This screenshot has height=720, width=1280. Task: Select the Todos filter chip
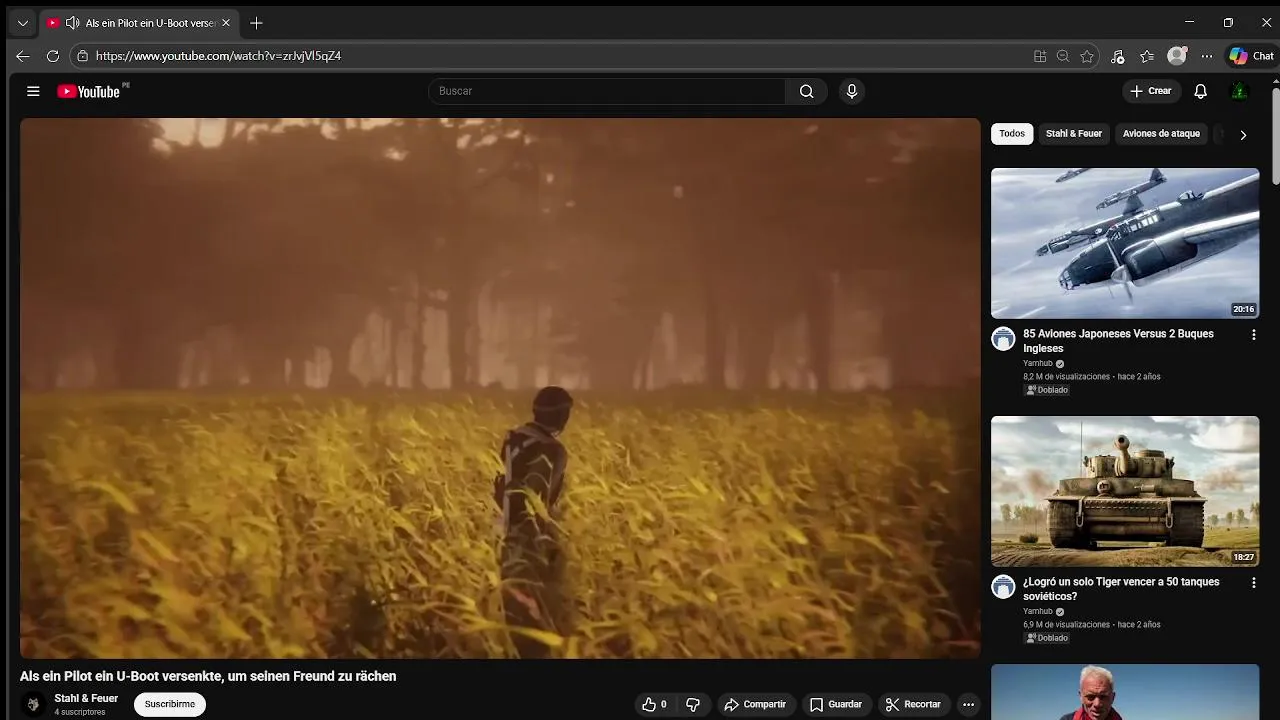coord(1012,134)
